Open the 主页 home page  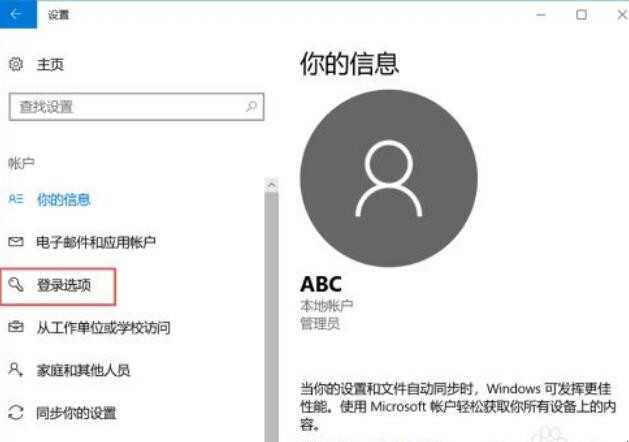(x=50, y=65)
